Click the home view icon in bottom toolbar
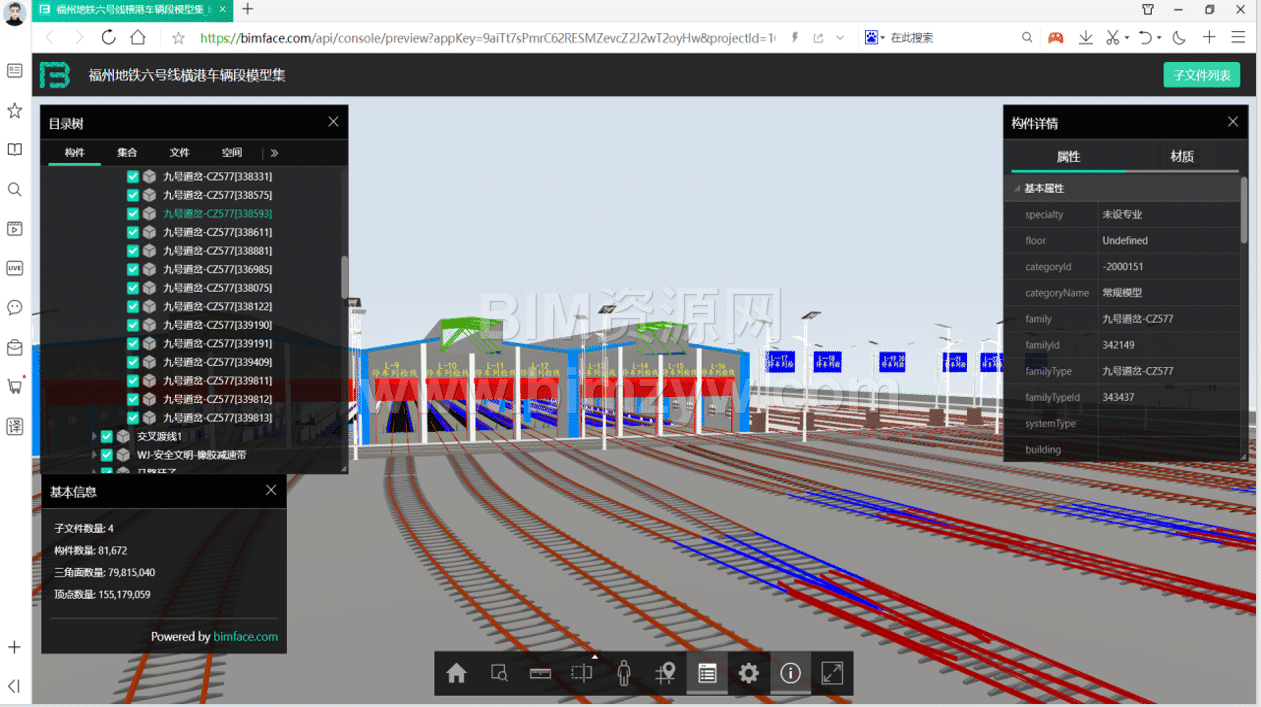 click(457, 673)
